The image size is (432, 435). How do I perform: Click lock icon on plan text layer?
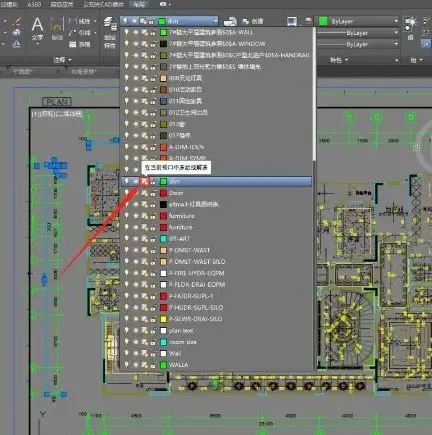pyautogui.click(x=153, y=330)
